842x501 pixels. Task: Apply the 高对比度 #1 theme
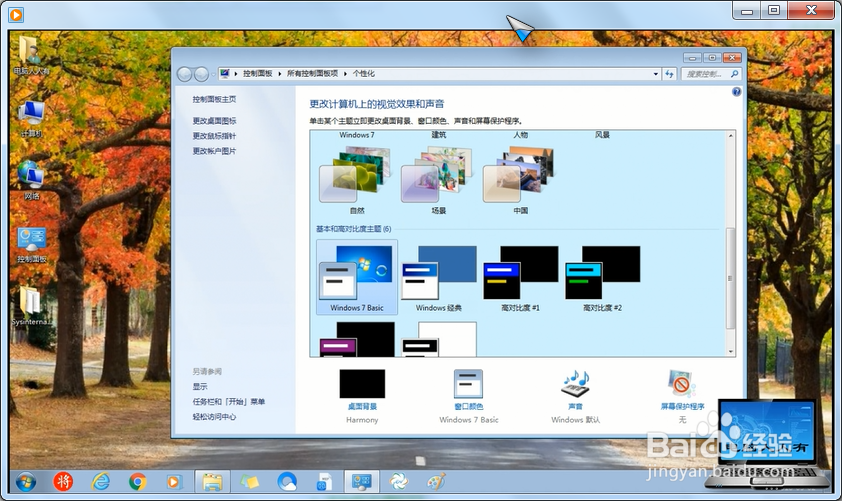(x=520, y=278)
